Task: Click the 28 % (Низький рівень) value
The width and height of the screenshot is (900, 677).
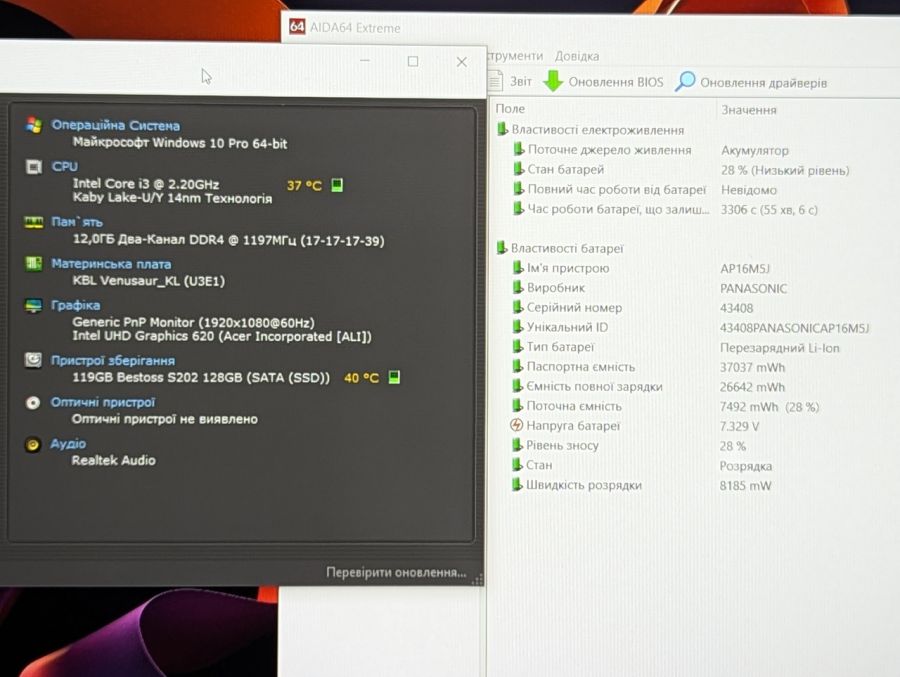Action: 785,171
